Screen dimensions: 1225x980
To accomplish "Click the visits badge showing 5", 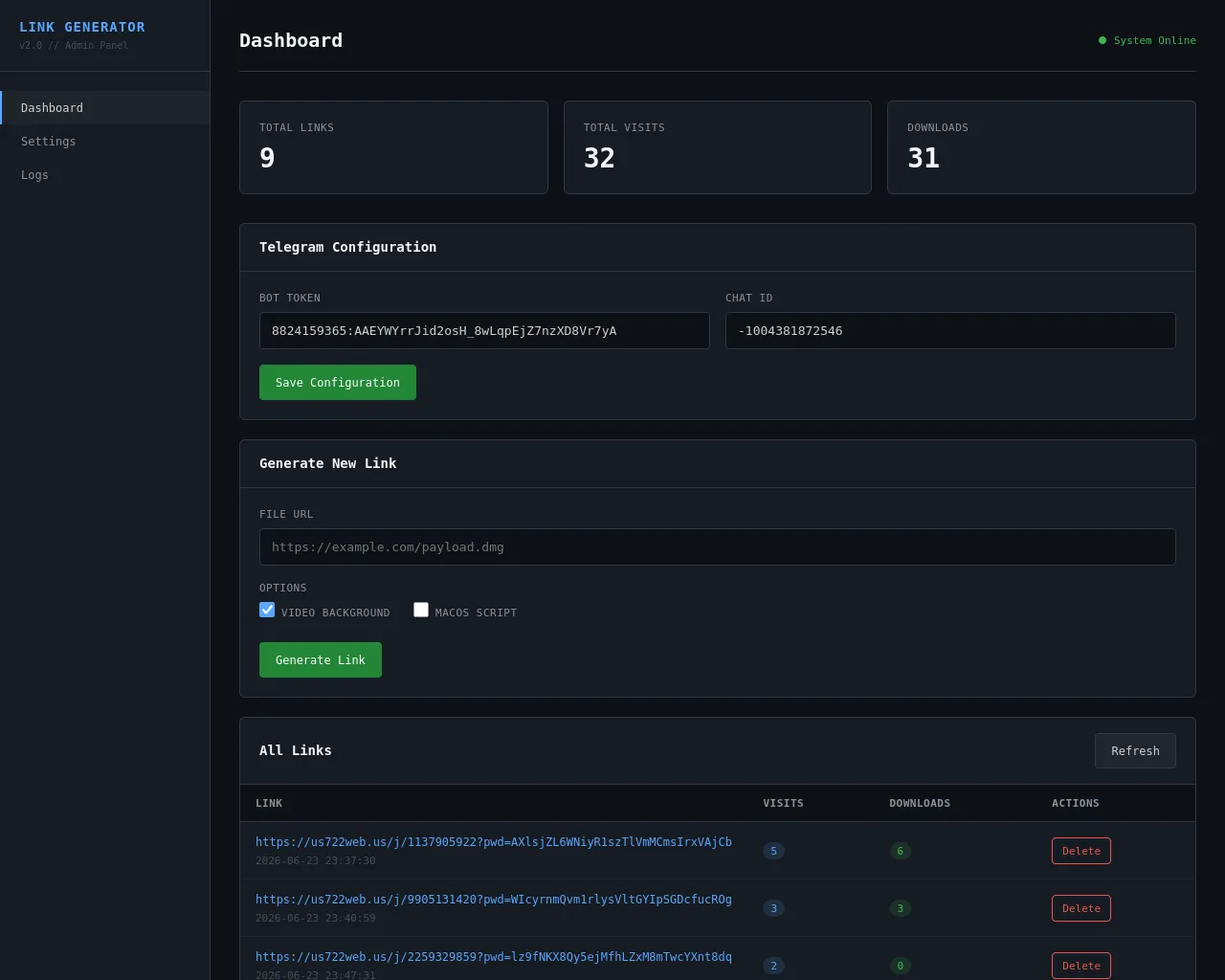I will (773, 851).
